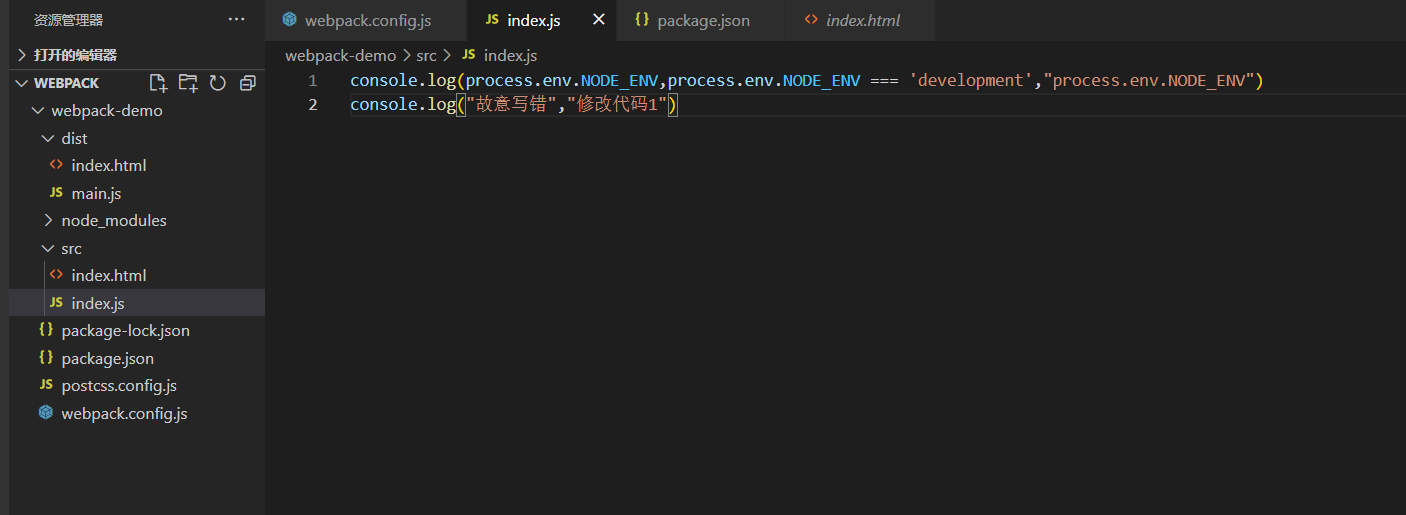1406x515 pixels.
Task: Select index.js in the src folder
Action: tap(137, 303)
